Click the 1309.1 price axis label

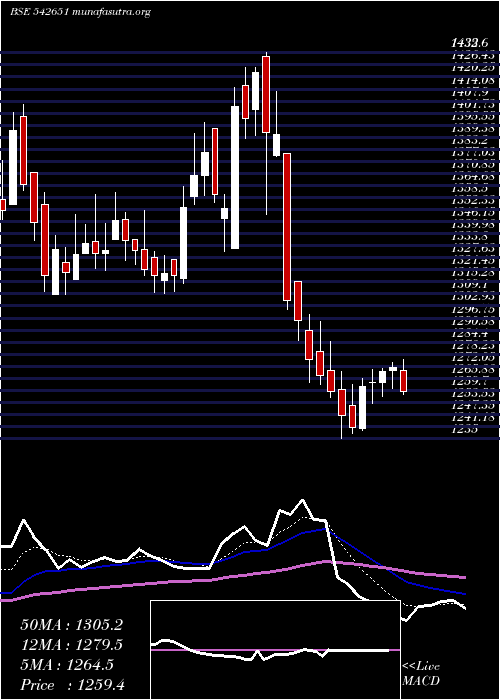pyautogui.click(x=469, y=284)
